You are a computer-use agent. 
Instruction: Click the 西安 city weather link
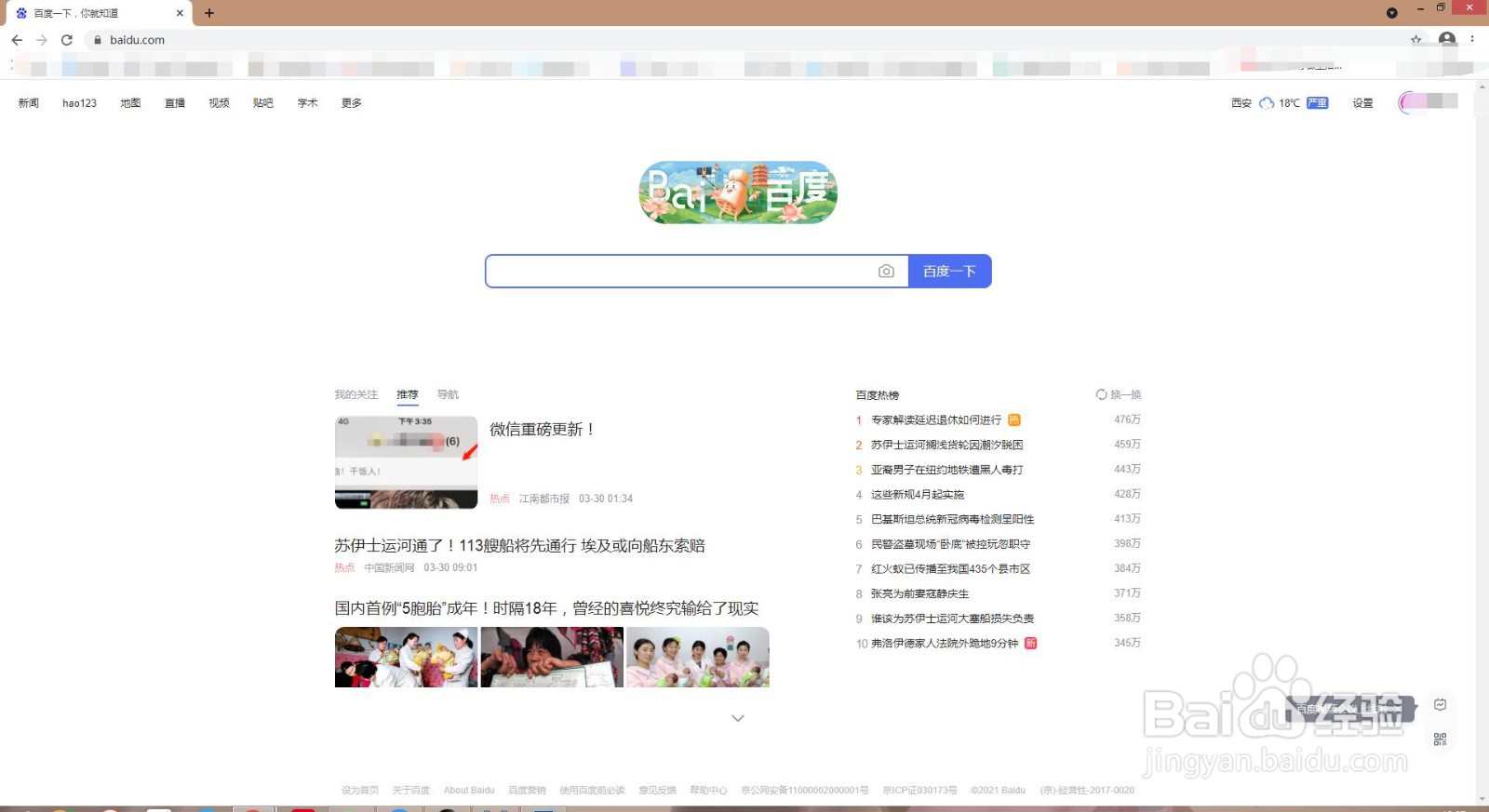pos(1241,103)
